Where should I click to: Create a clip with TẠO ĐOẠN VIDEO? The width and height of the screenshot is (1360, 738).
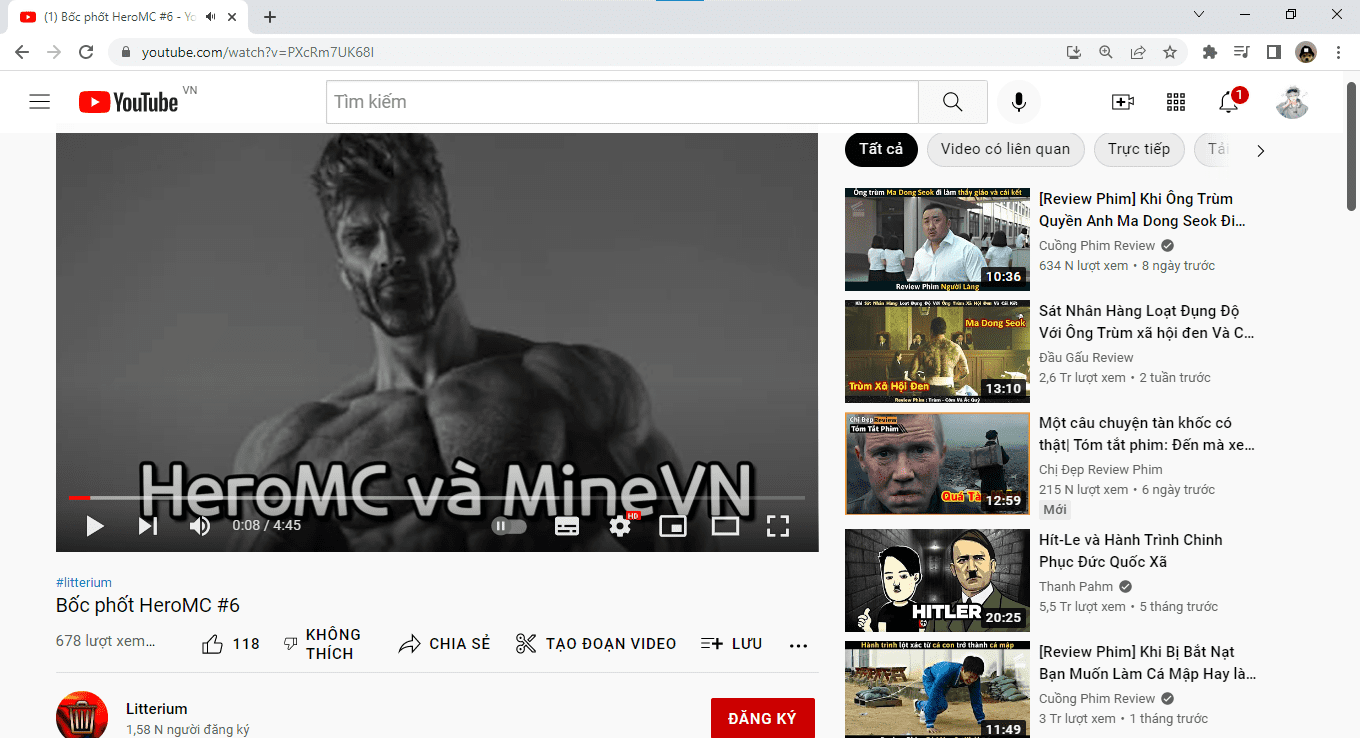(596, 644)
